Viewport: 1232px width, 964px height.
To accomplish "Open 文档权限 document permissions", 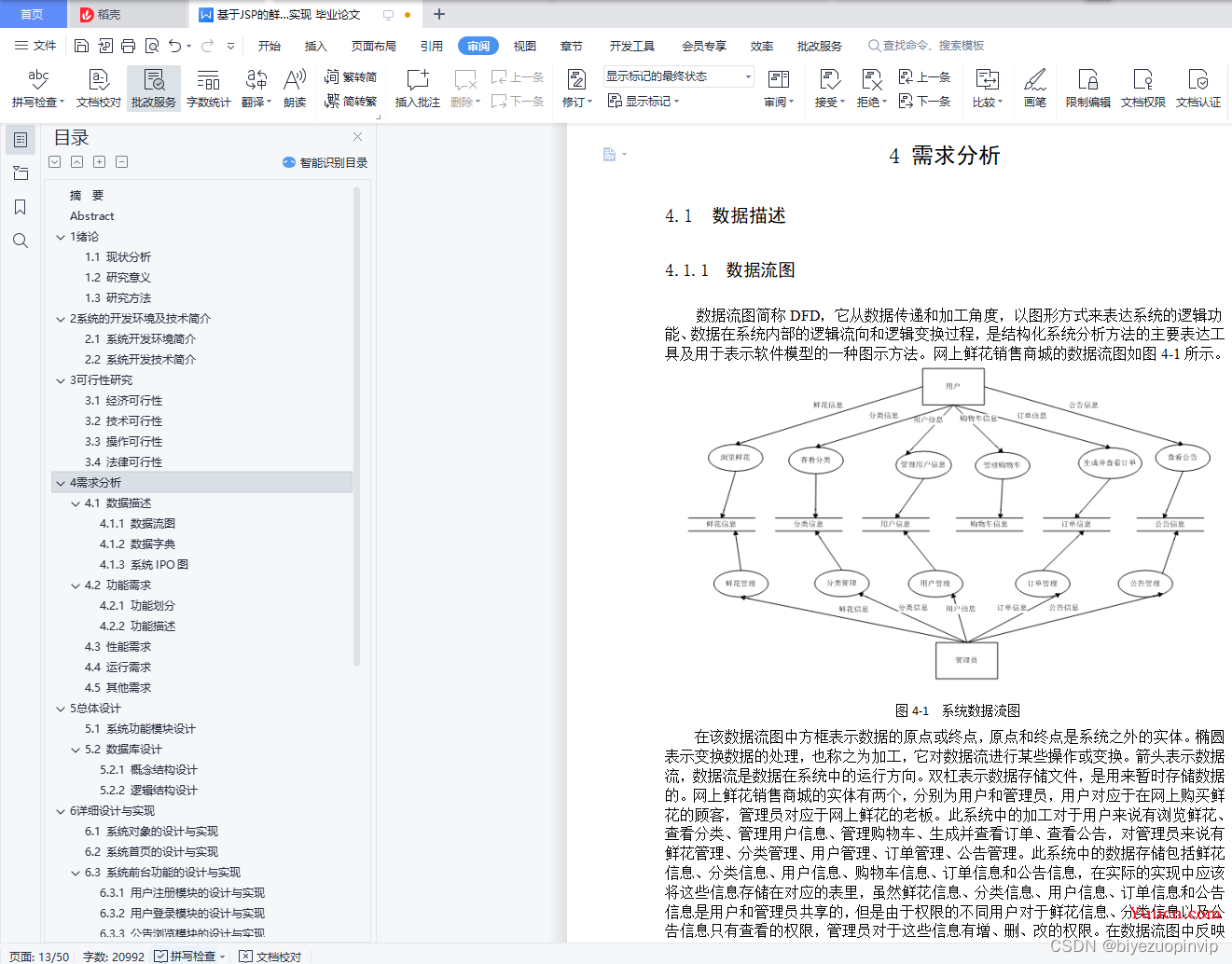I will coord(1143,88).
